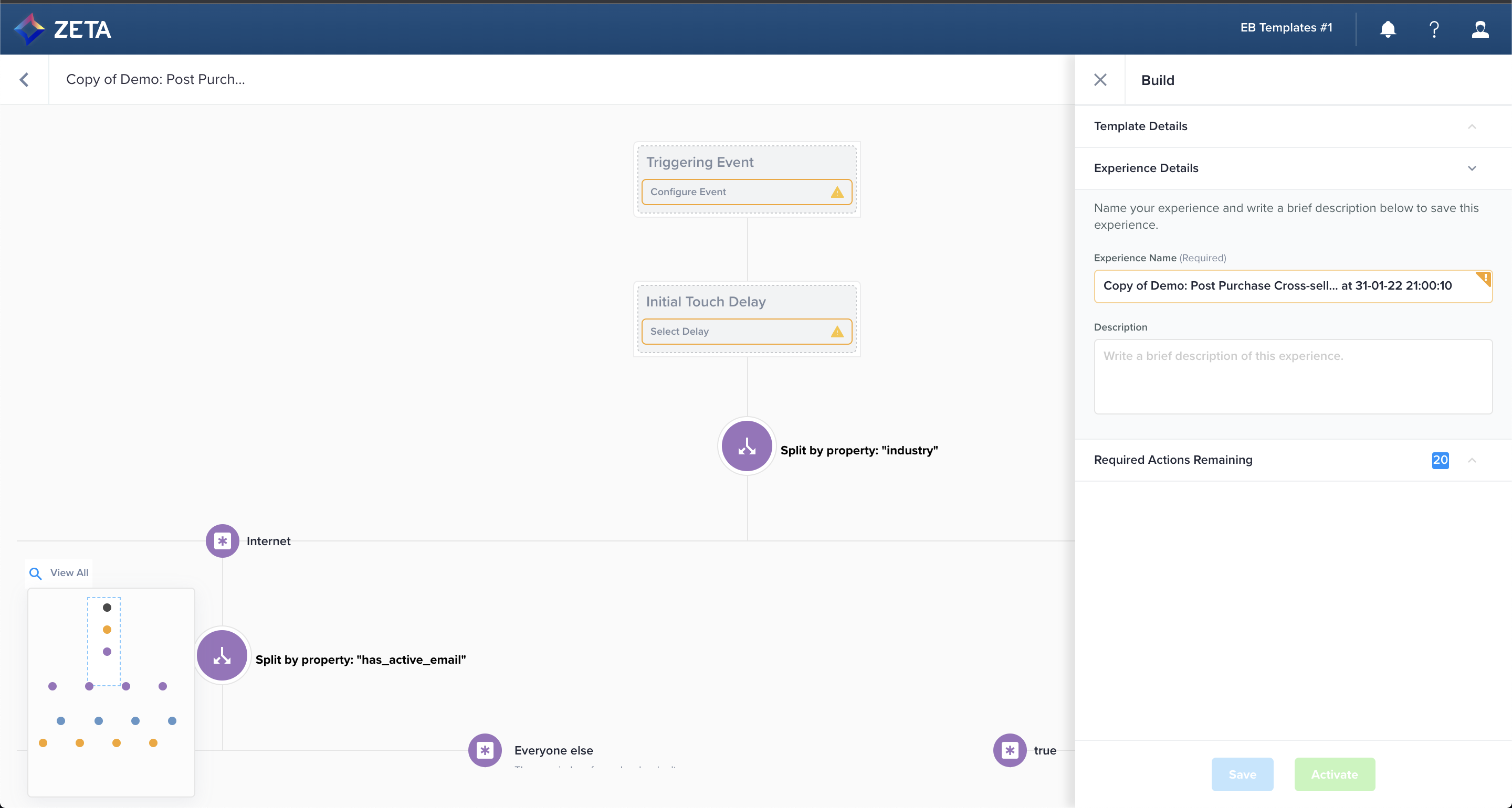Click the Zeta logo
The height and width of the screenshot is (808, 1512).
(63, 29)
